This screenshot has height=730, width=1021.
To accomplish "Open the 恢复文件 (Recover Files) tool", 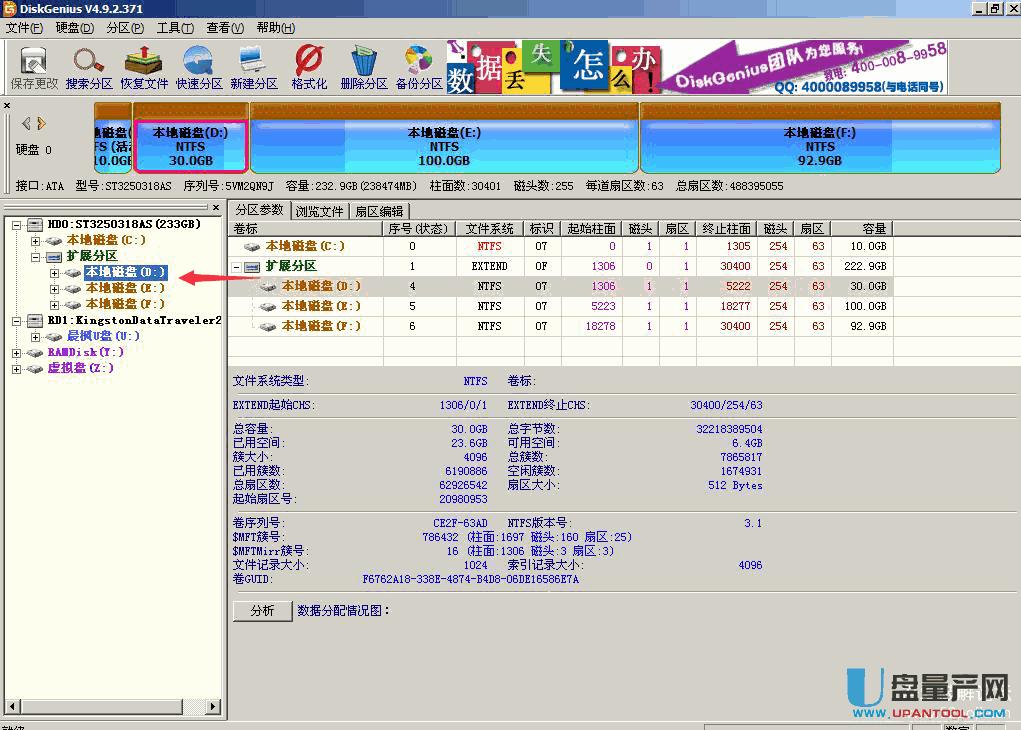I will tap(142, 67).
